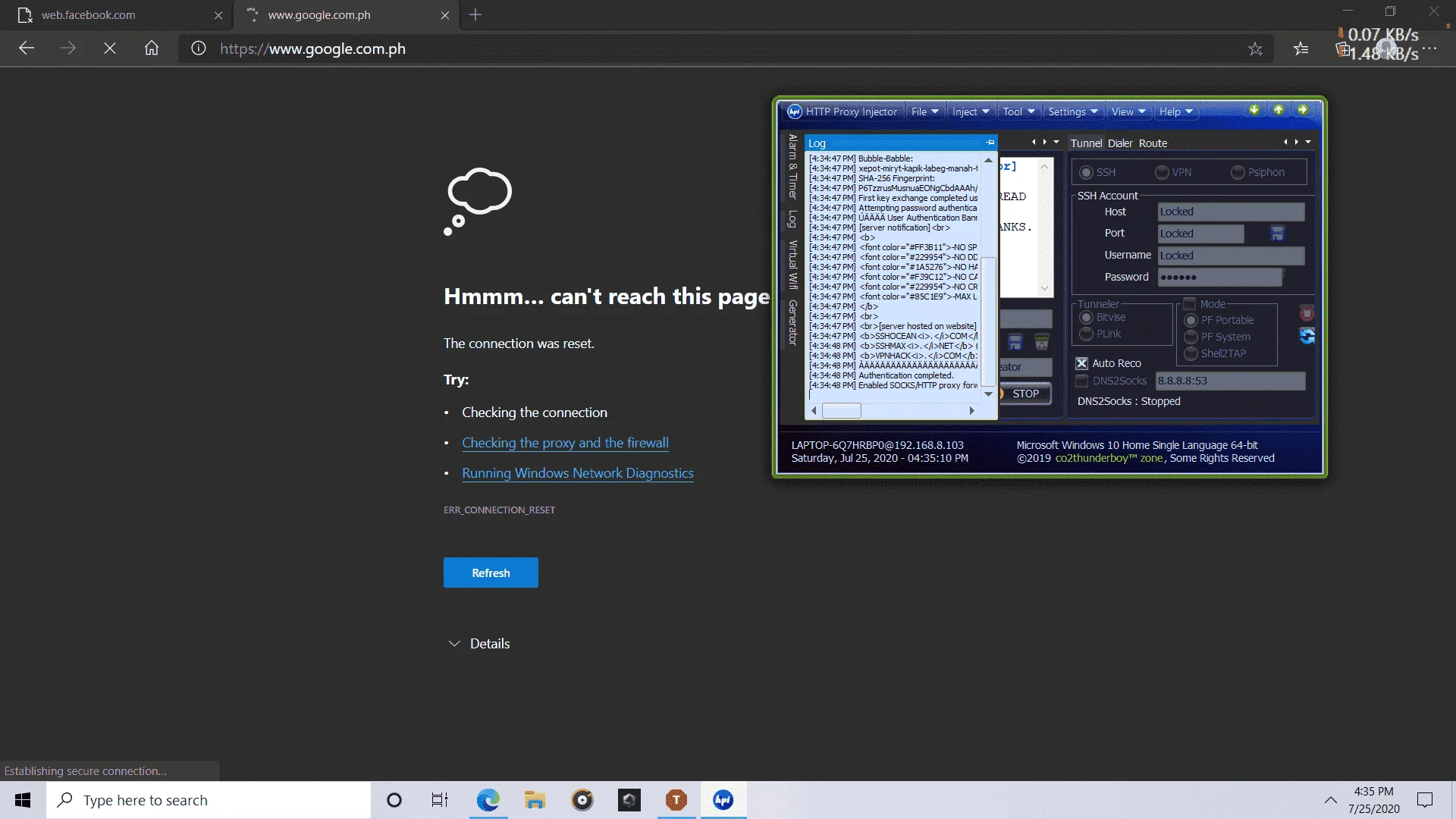This screenshot has width=1456, height=819.
Task: Open Microsoft Edge from the taskbar
Action: (488, 800)
